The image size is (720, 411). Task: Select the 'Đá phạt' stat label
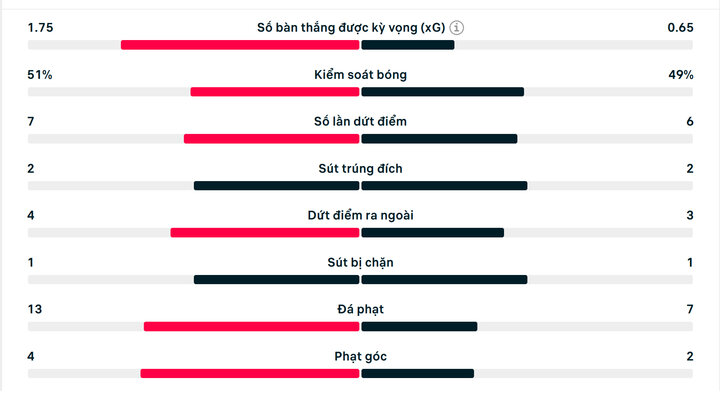pyautogui.click(x=360, y=310)
